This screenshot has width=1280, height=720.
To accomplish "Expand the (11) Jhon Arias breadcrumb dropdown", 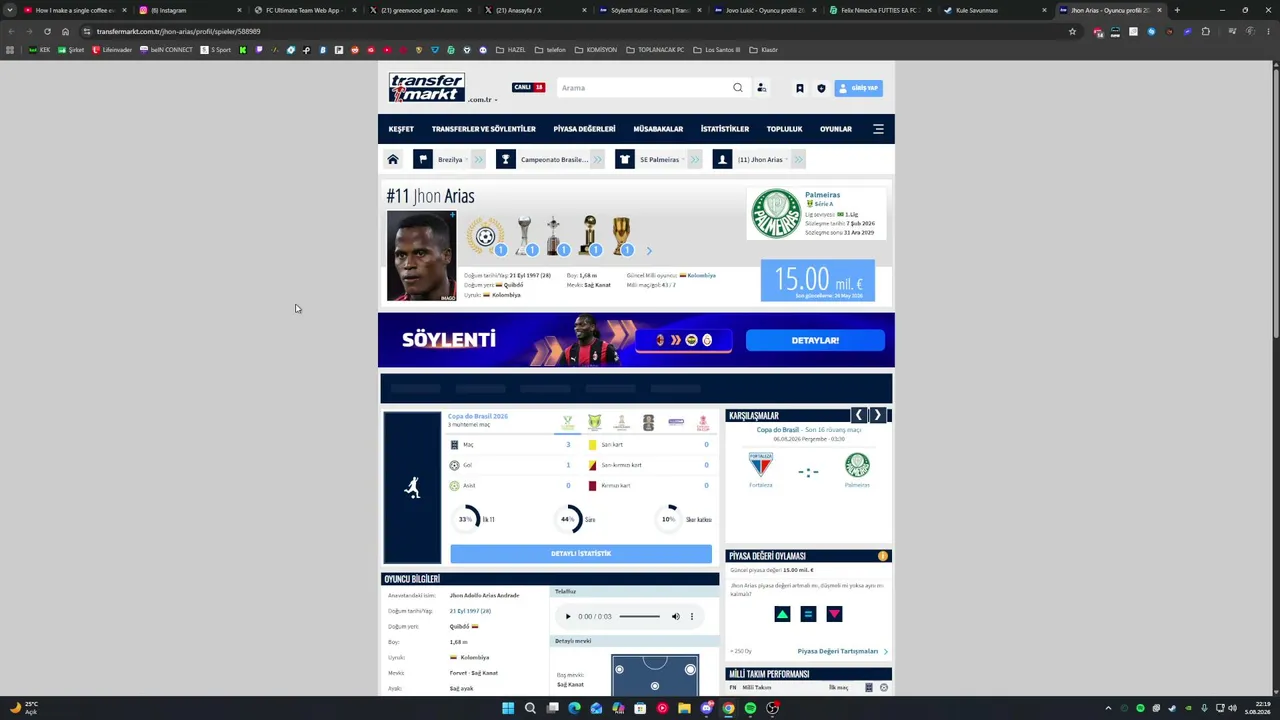I will (x=797, y=160).
